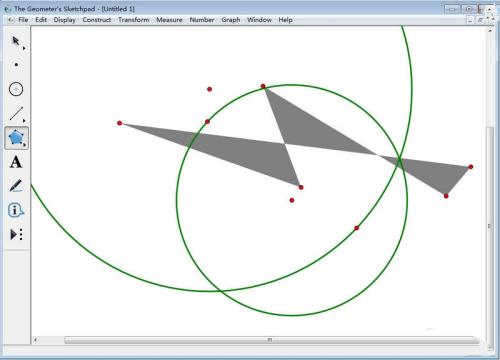This screenshot has height=360, width=500.
Task: Select the Selection Arrow tool
Action: pyautogui.click(x=16, y=41)
